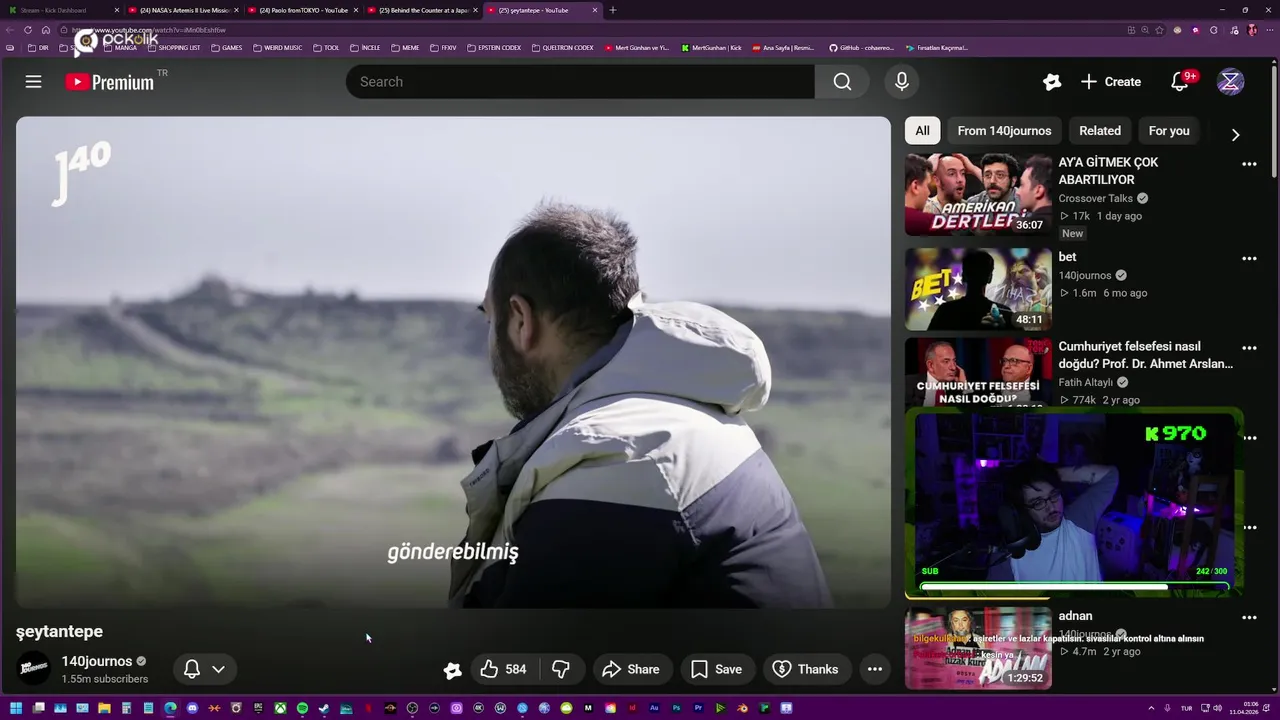
Task: Open notifications bell in the header
Action: click(x=1180, y=82)
